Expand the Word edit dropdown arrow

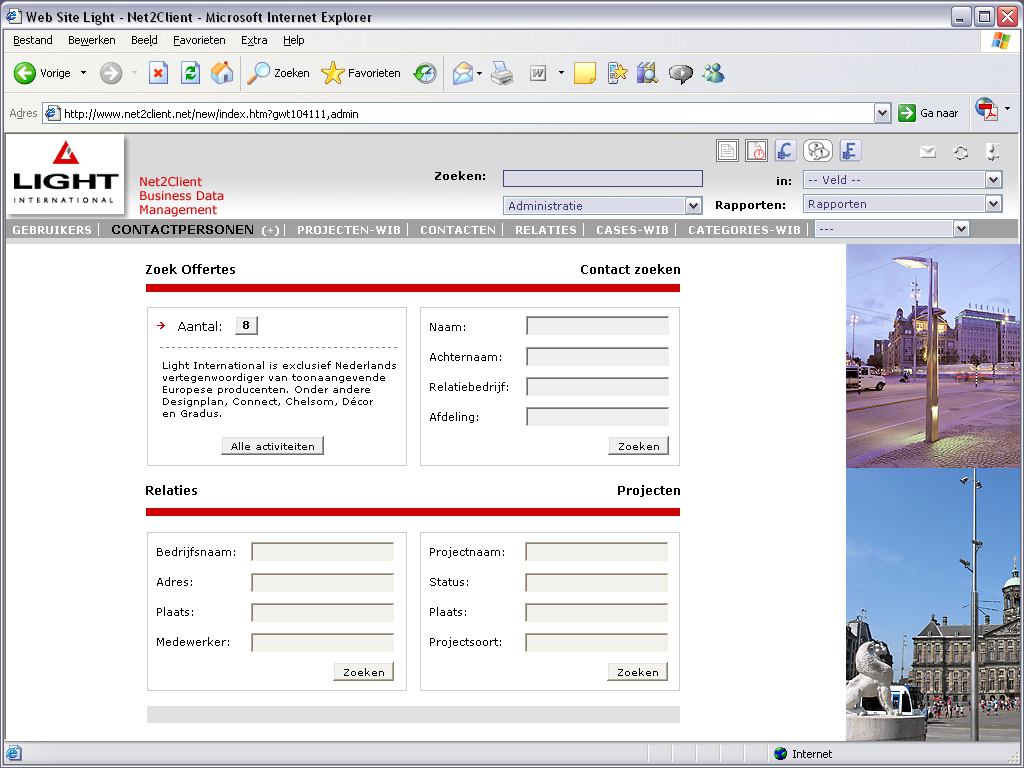tap(561, 73)
